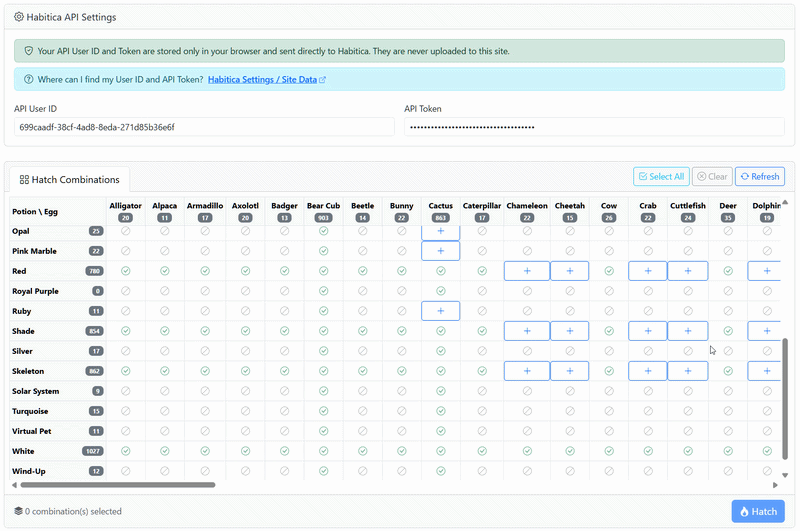Screen dimensions: 800x531
Task: Click the unavailable icon for Turquoise Badger
Action: 285,411
